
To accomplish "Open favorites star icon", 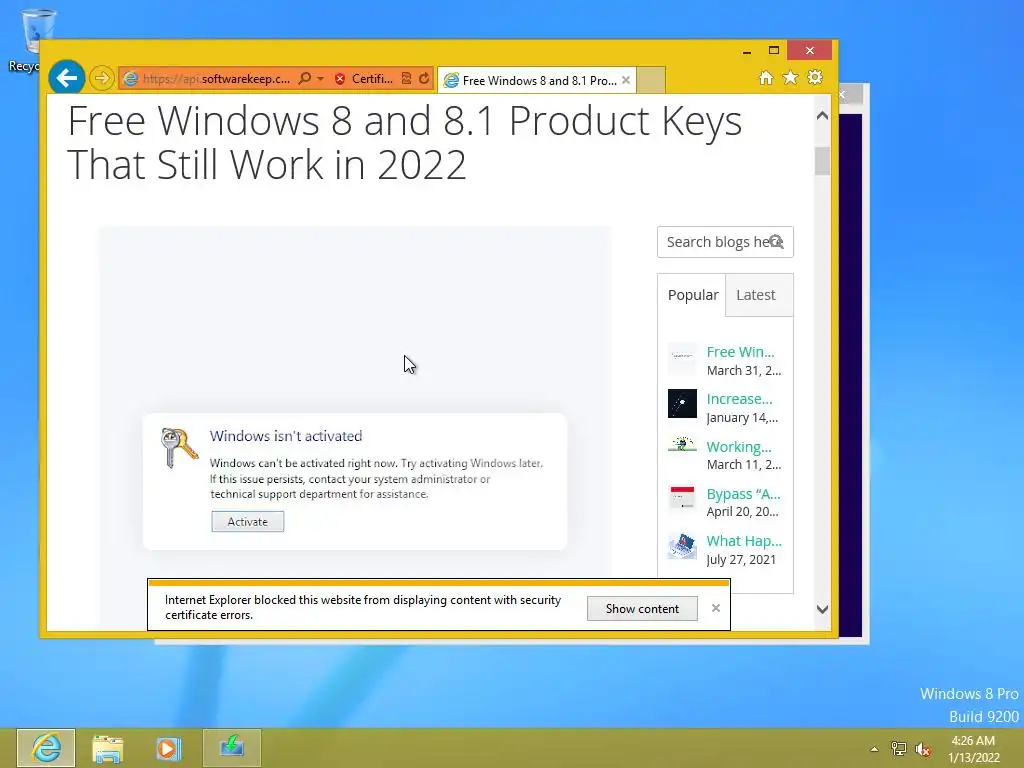I will pyautogui.click(x=790, y=78).
